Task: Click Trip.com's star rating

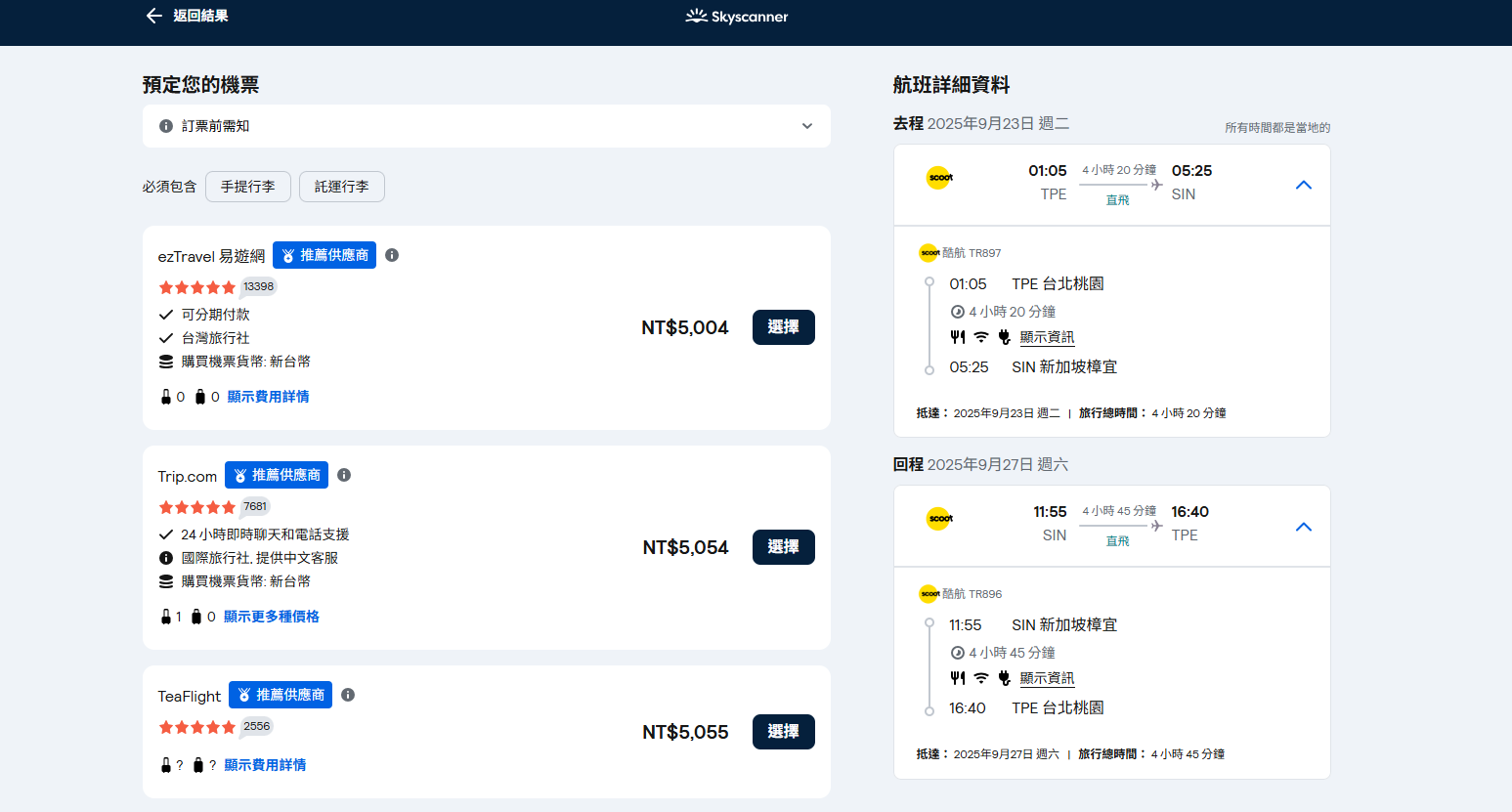Action: coord(197,507)
